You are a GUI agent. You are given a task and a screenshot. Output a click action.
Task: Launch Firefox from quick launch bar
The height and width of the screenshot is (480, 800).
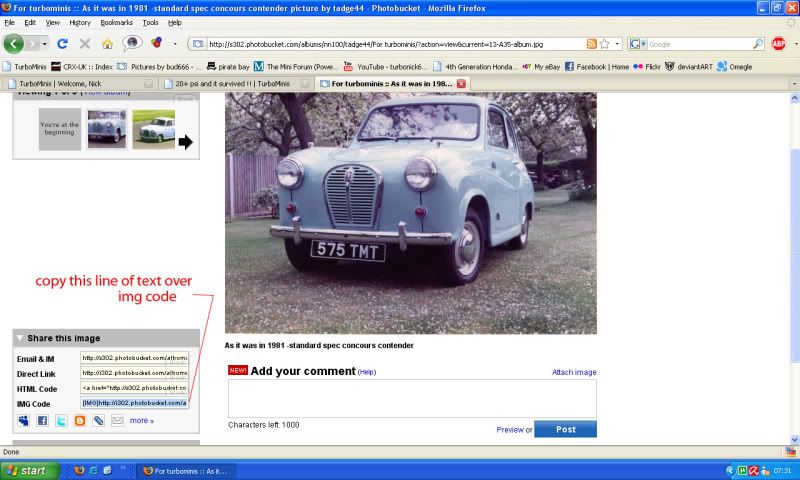pos(79,470)
